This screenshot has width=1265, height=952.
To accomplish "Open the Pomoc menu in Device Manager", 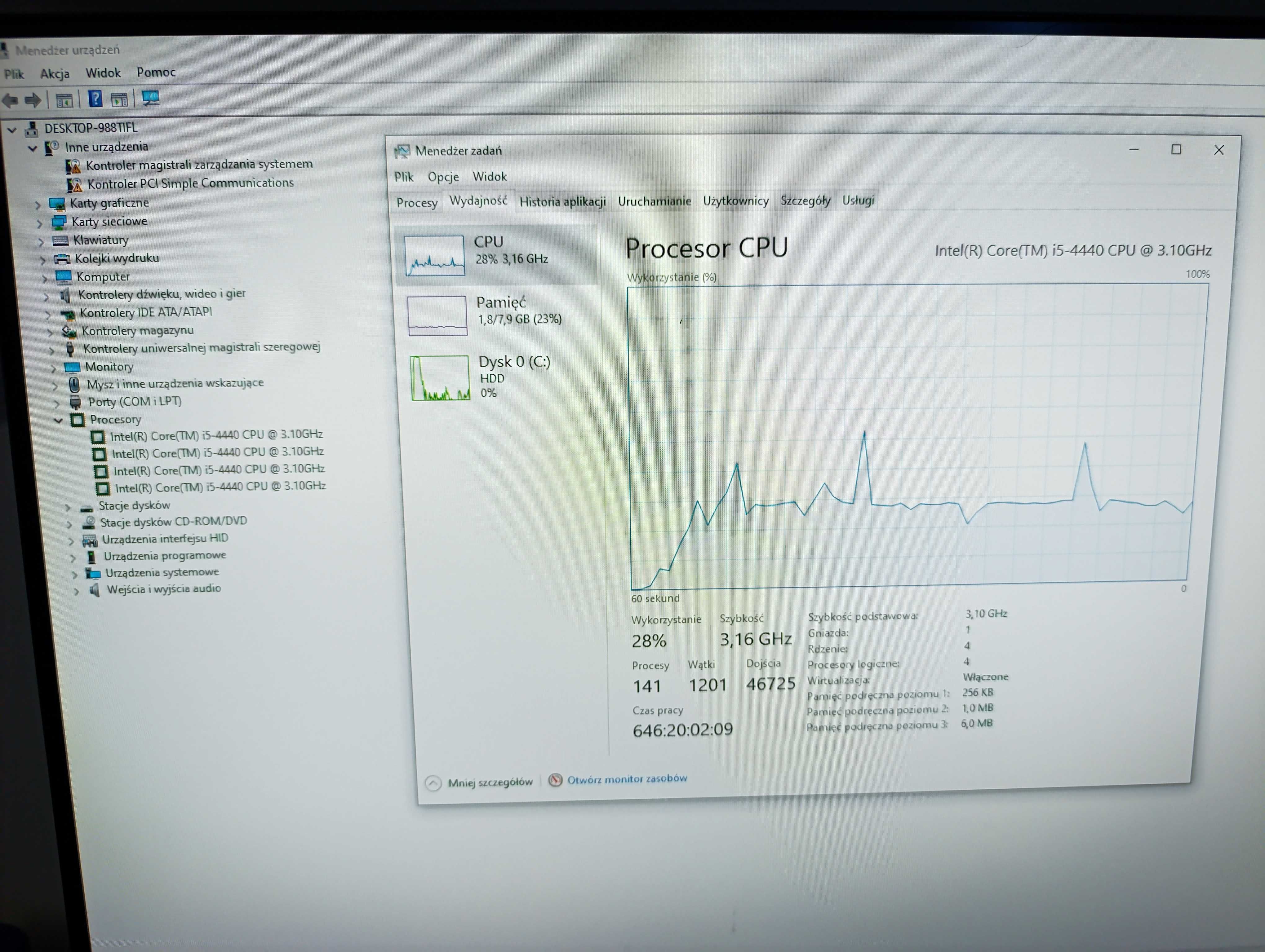I will tap(156, 73).
